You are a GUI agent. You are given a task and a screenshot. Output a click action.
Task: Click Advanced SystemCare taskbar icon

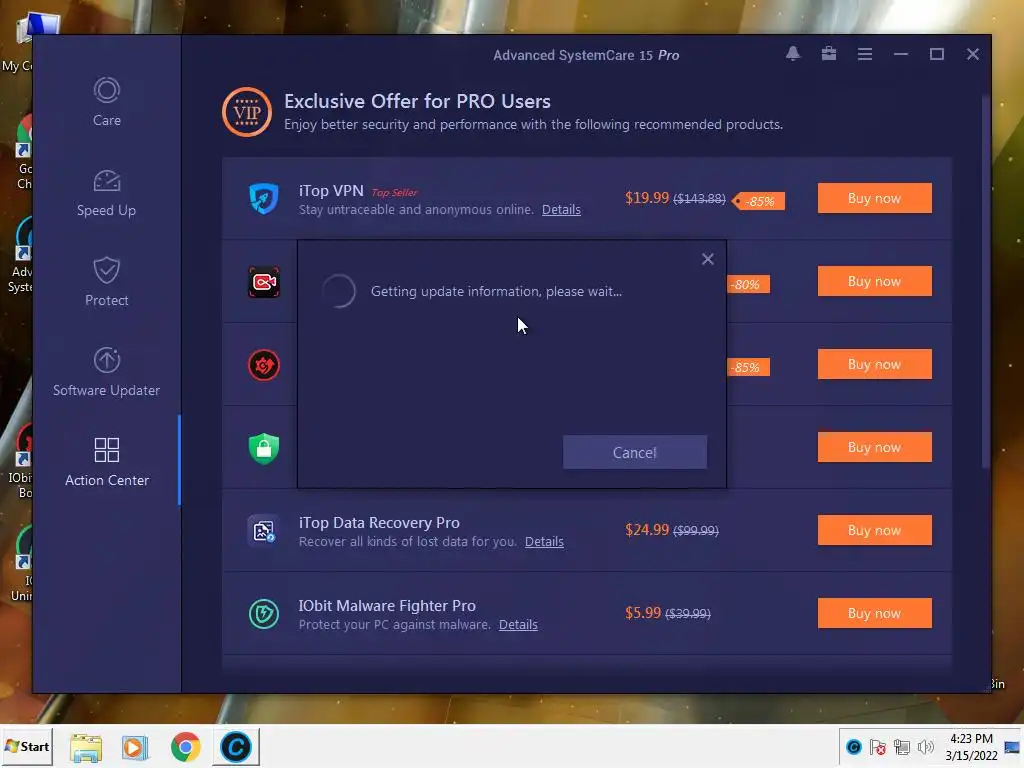click(236, 747)
